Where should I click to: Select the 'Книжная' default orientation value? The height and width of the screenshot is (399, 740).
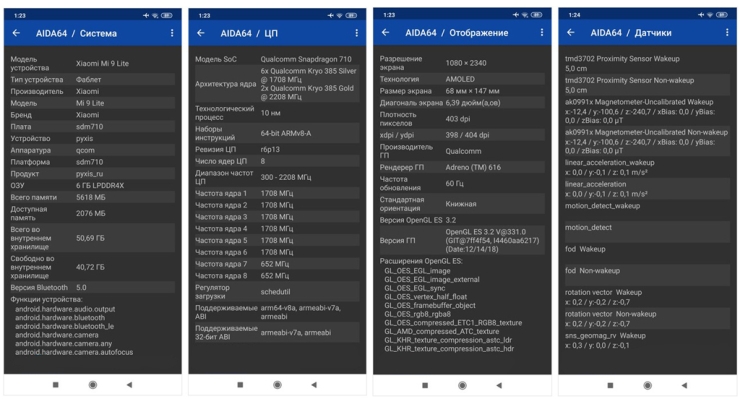461,204
